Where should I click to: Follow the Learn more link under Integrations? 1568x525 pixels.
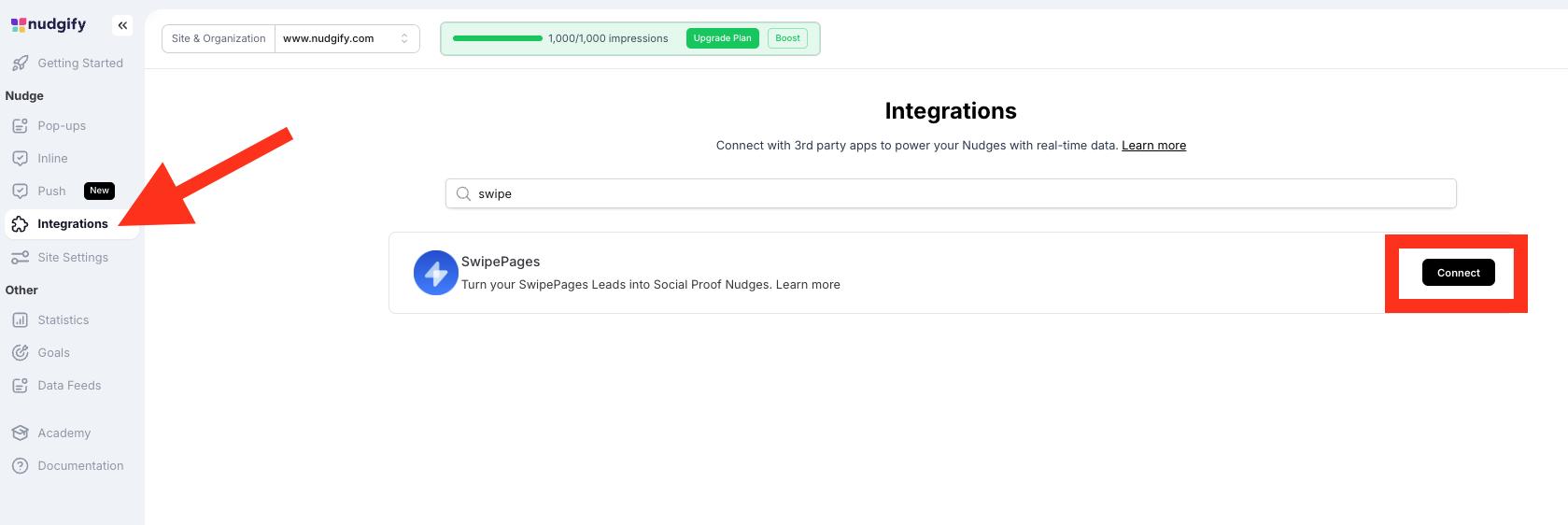click(1153, 146)
